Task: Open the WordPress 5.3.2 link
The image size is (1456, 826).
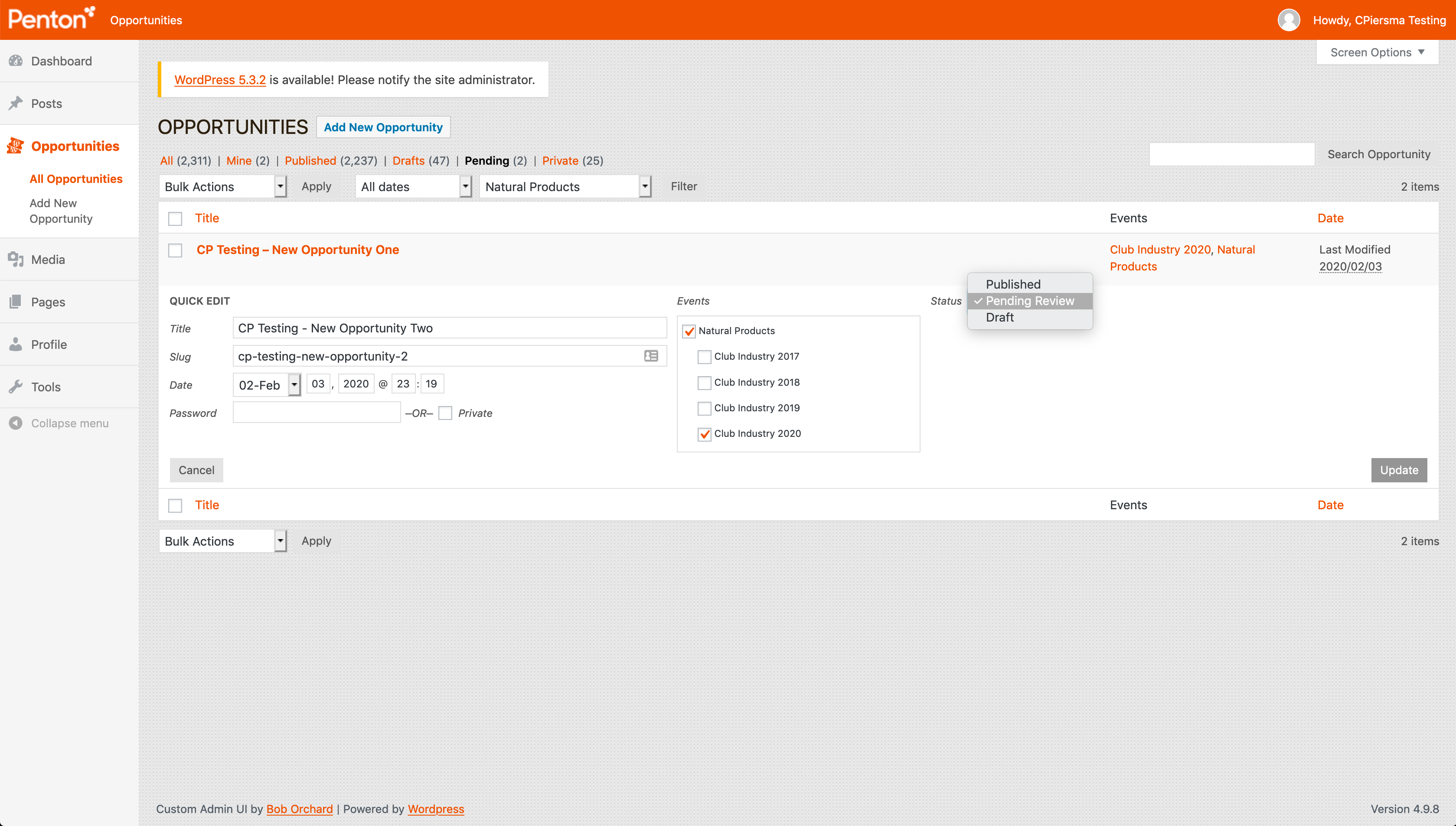Action: [x=219, y=79]
